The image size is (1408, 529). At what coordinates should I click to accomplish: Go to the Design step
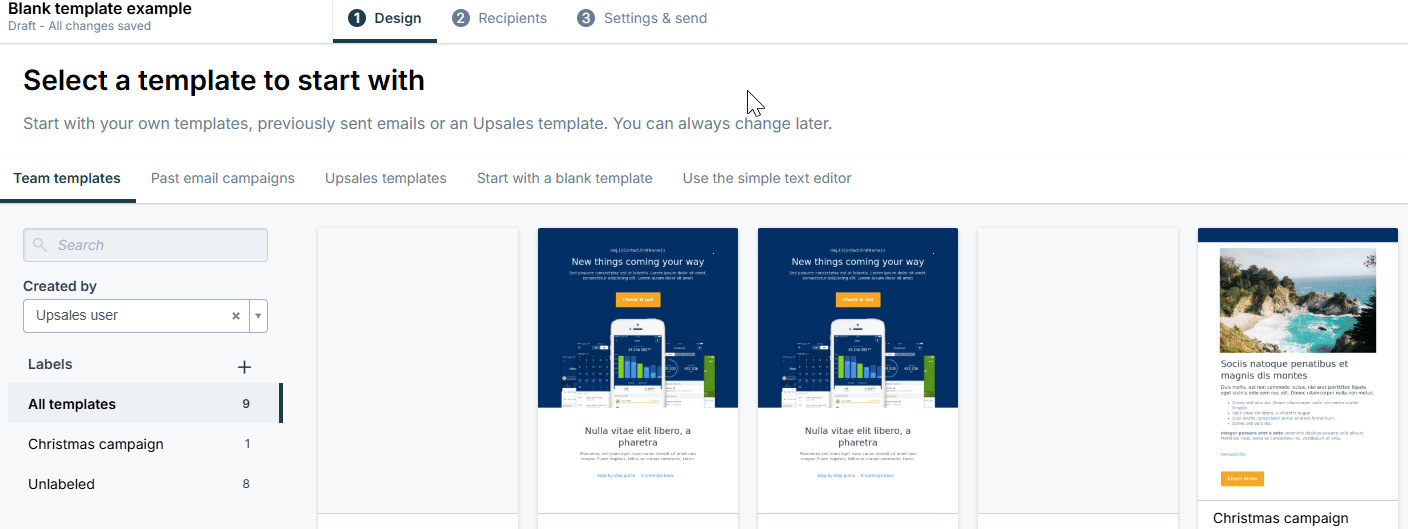tap(385, 18)
